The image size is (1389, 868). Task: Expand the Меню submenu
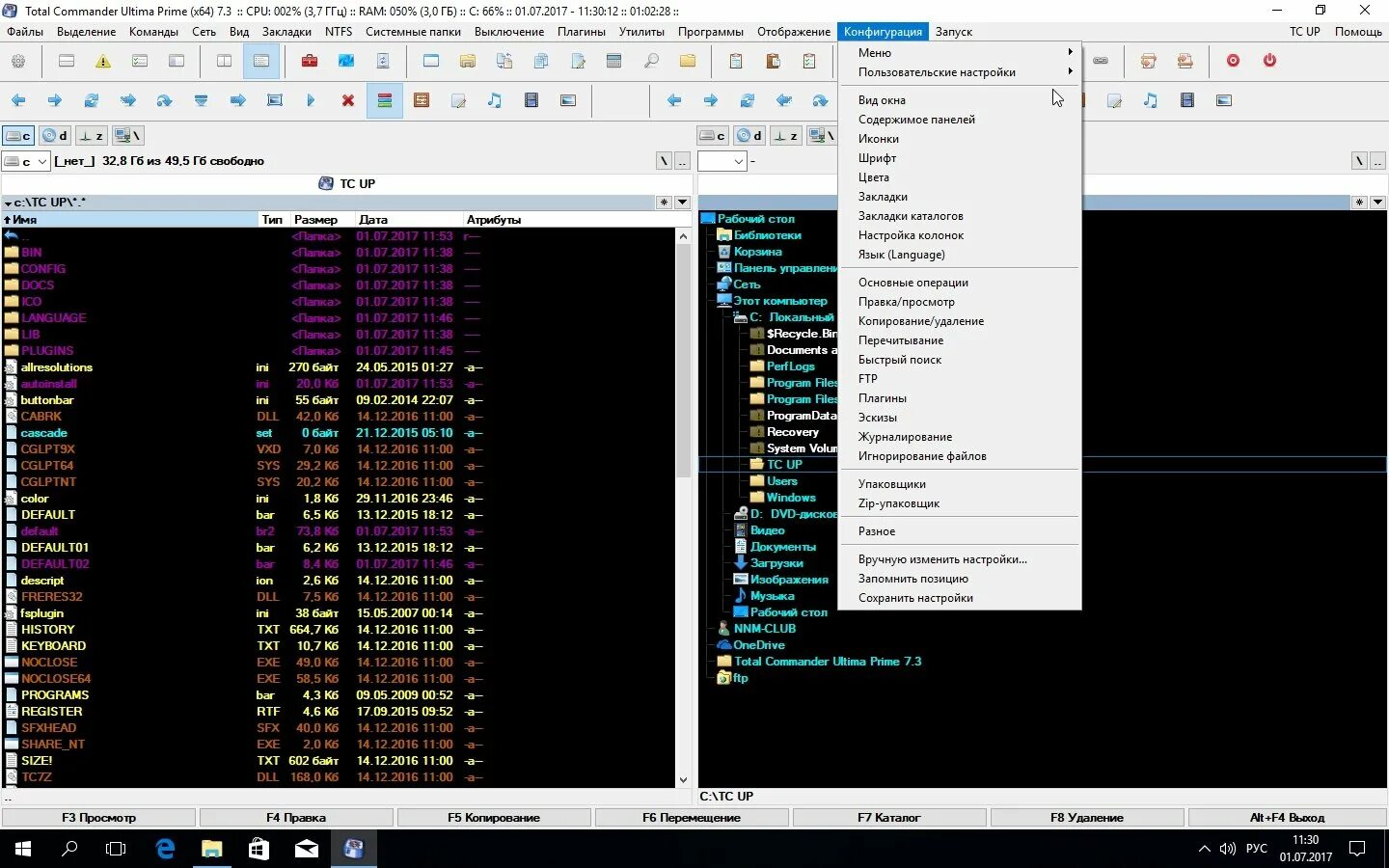click(x=960, y=53)
